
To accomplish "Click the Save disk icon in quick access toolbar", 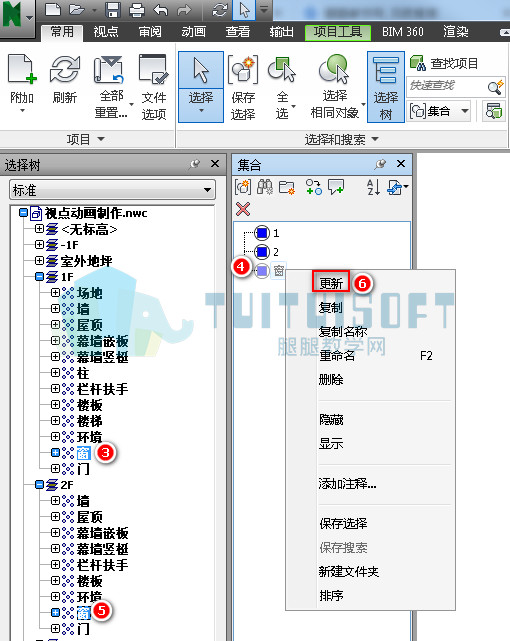I will tap(113, 9).
